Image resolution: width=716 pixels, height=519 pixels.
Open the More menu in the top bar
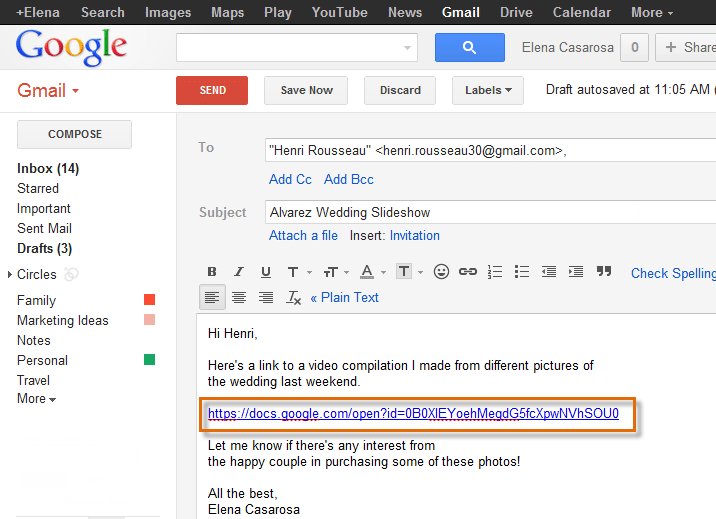[x=652, y=12]
